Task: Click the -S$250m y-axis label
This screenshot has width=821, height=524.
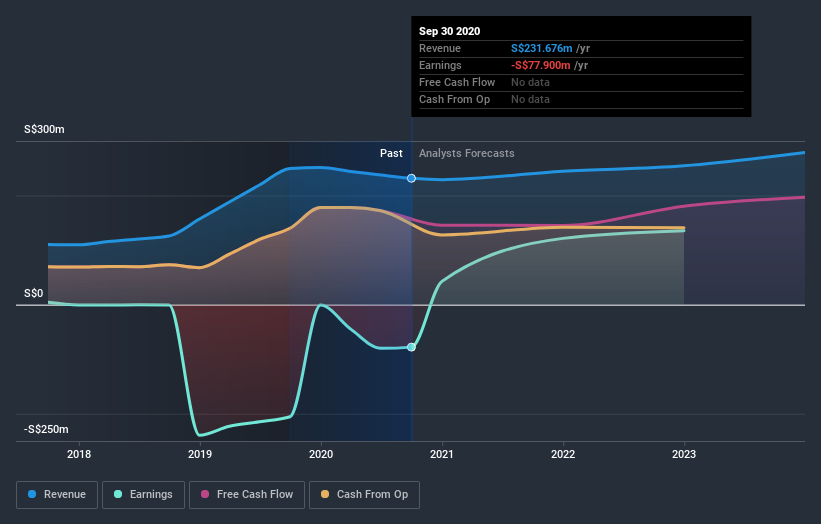Action: [46, 429]
